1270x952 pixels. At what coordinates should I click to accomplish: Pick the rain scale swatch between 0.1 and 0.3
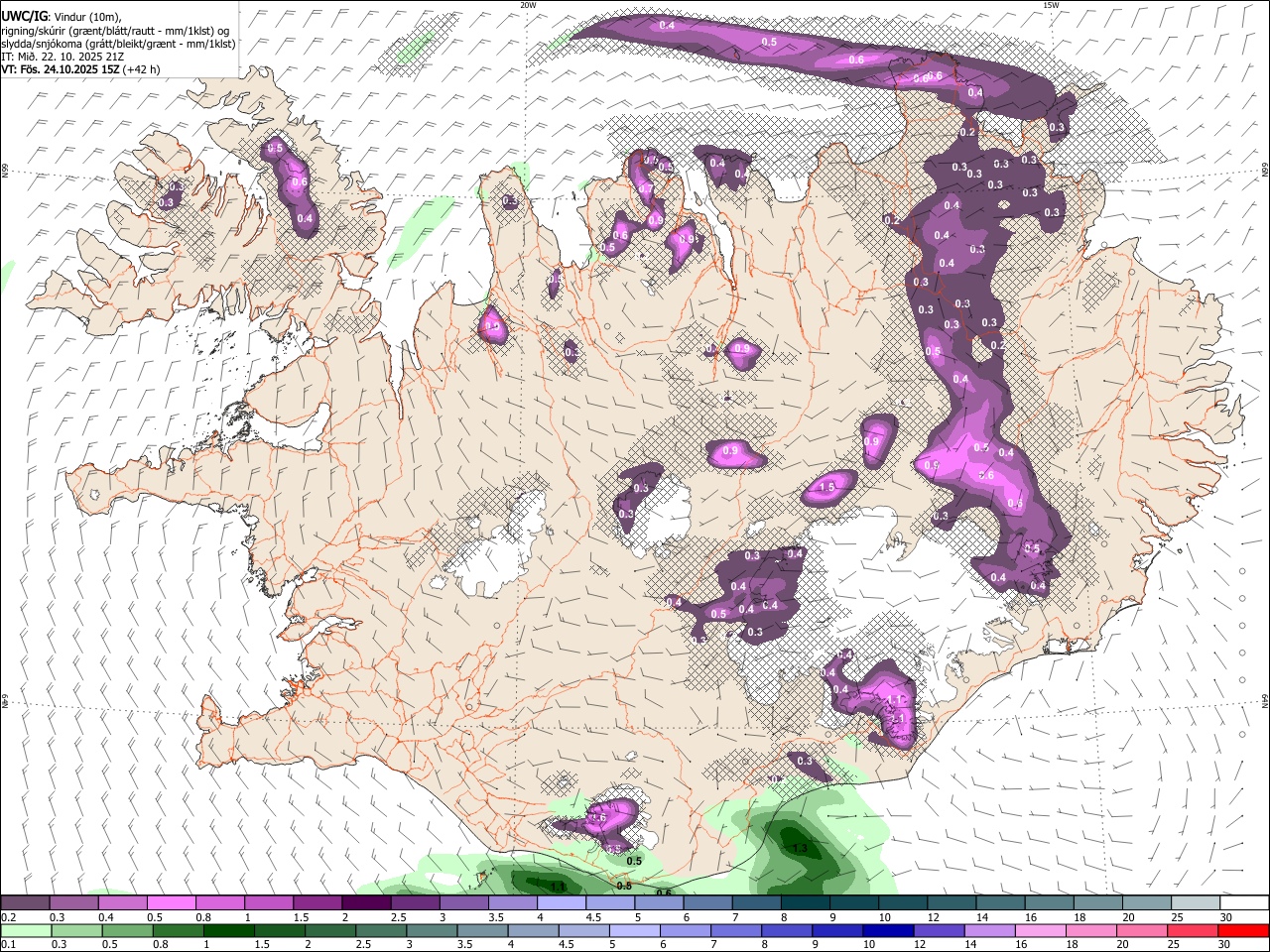coord(25,930)
